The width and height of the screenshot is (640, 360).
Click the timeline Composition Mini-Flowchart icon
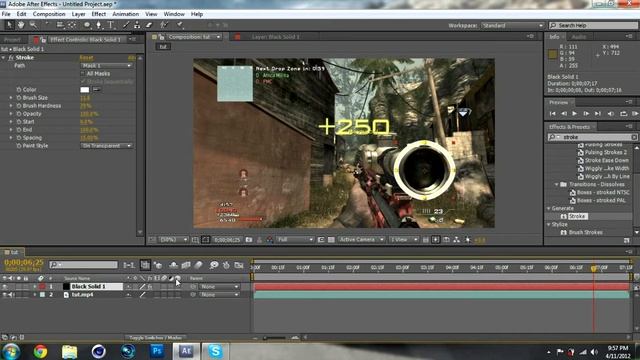[129, 265]
